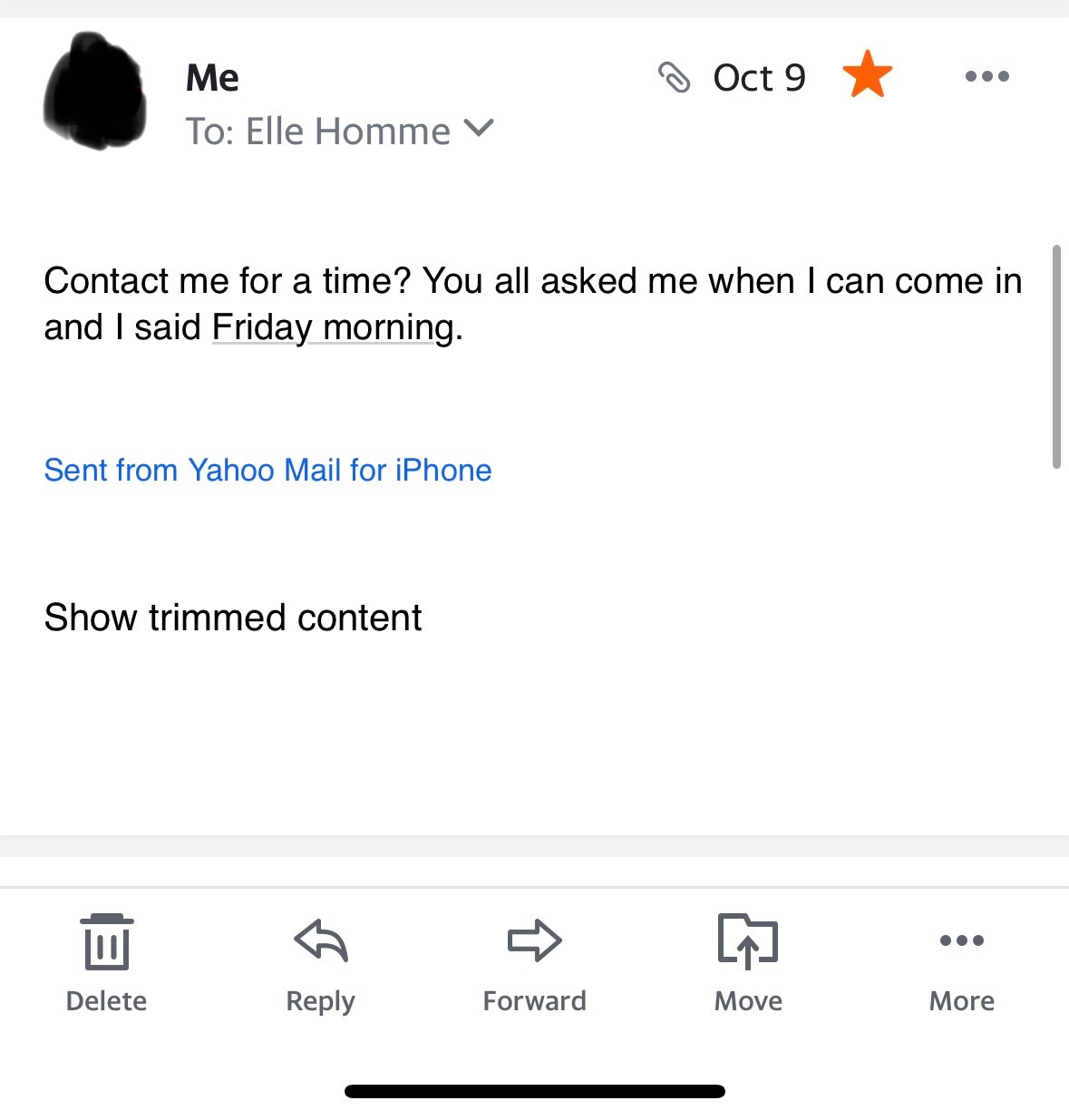This screenshot has width=1069, height=1120.
Task: Tap the black home indicator bar
Action: coord(534,1091)
